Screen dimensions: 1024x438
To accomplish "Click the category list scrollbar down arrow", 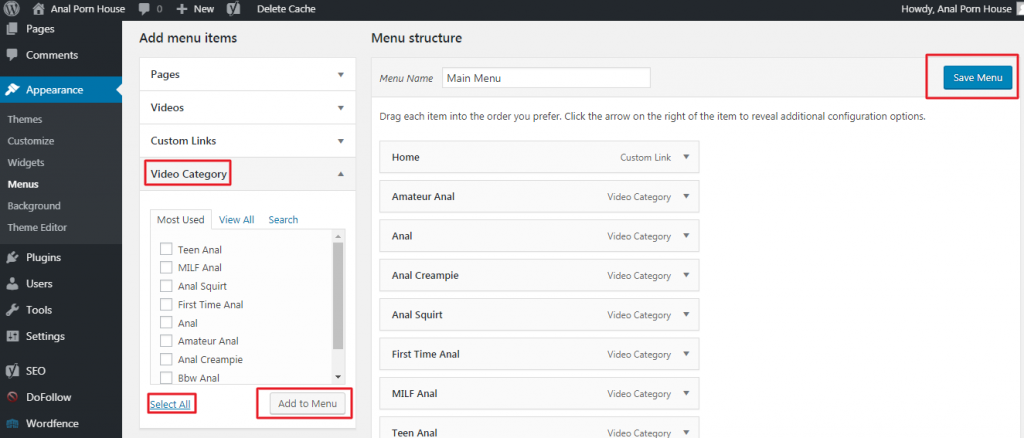I will pos(338,377).
